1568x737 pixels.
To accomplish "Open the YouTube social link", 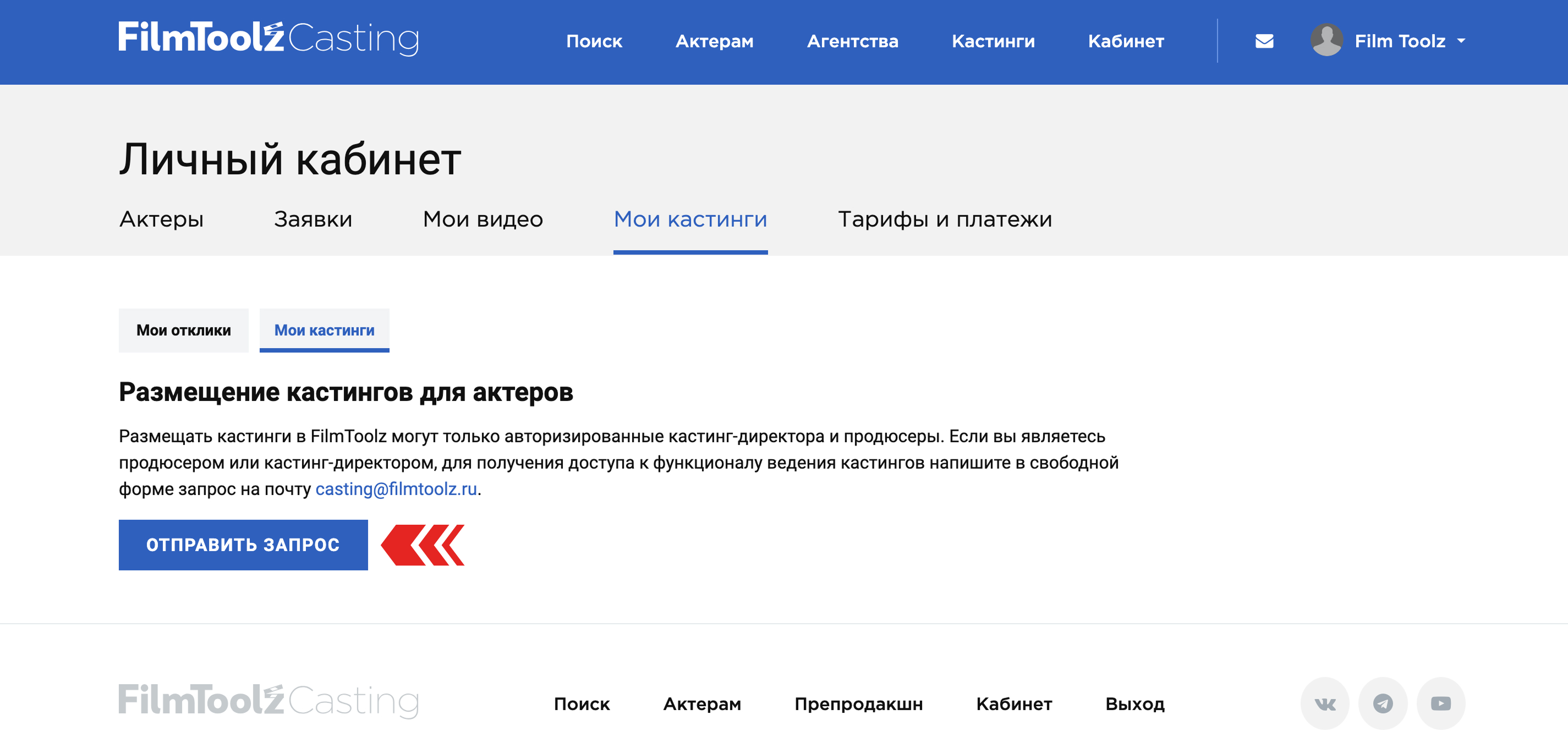I will tap(1441, 703).
